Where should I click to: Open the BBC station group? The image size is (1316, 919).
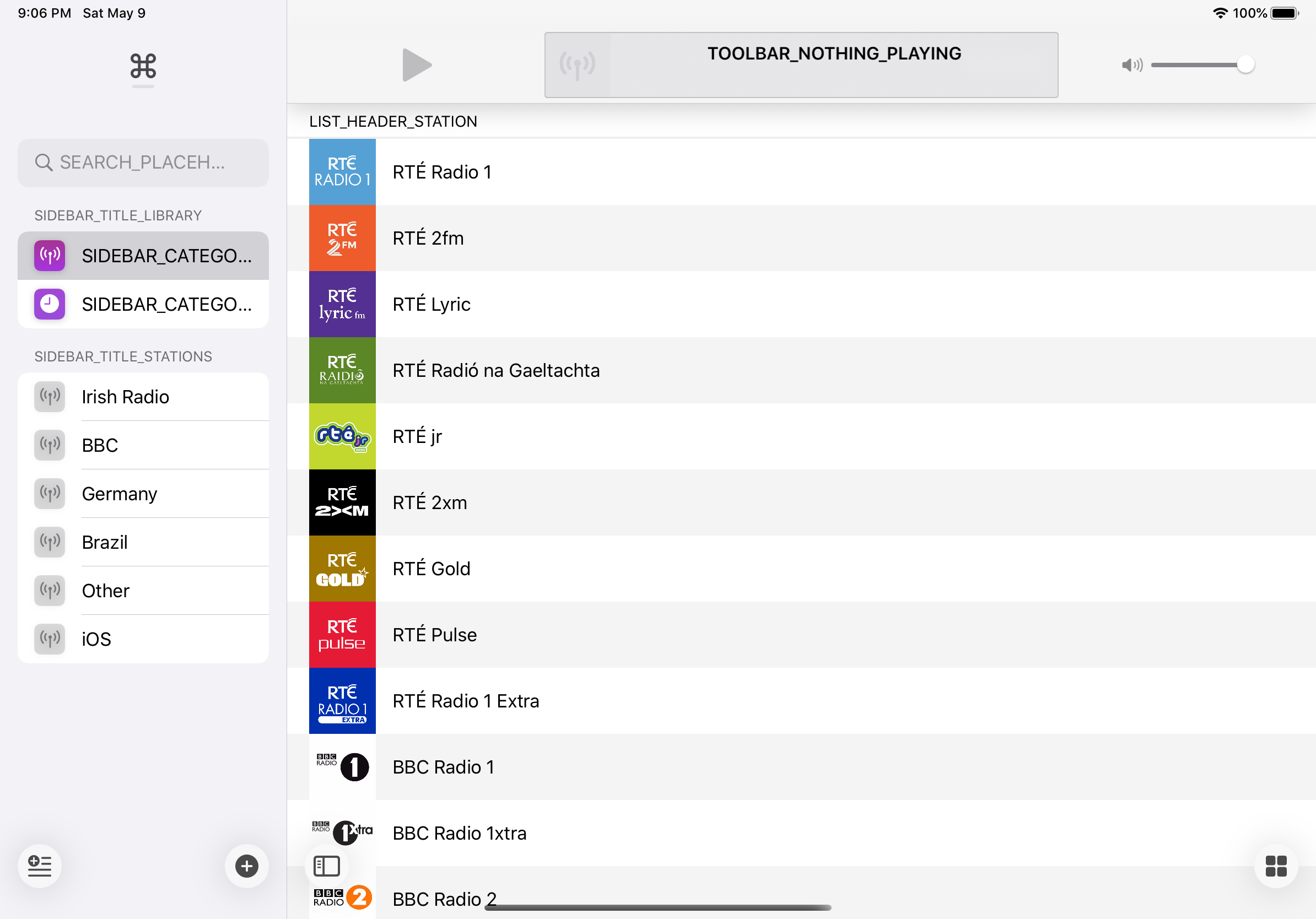point(143,445)
